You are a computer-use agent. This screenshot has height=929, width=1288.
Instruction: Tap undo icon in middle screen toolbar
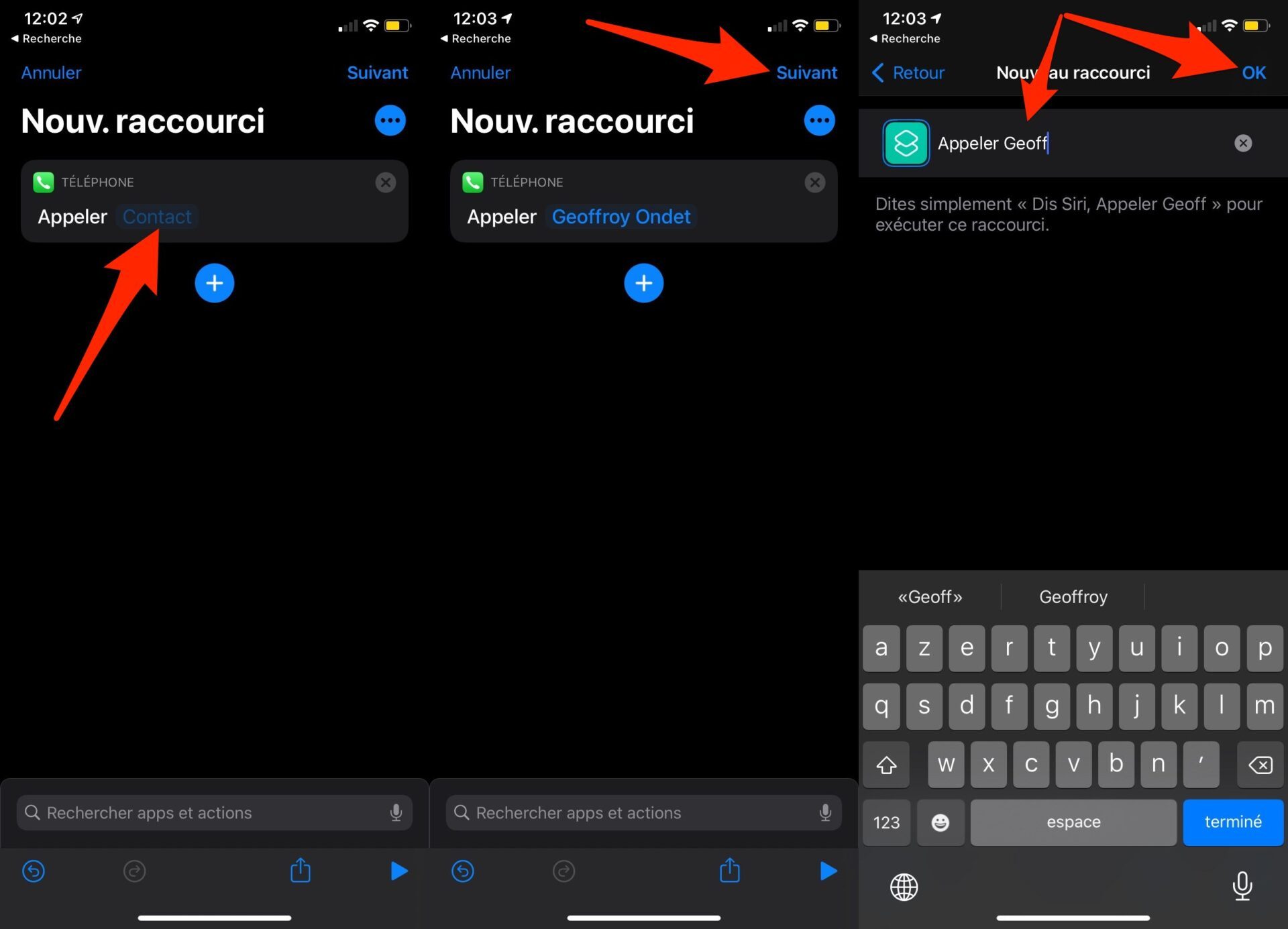[x=463, y=871]
